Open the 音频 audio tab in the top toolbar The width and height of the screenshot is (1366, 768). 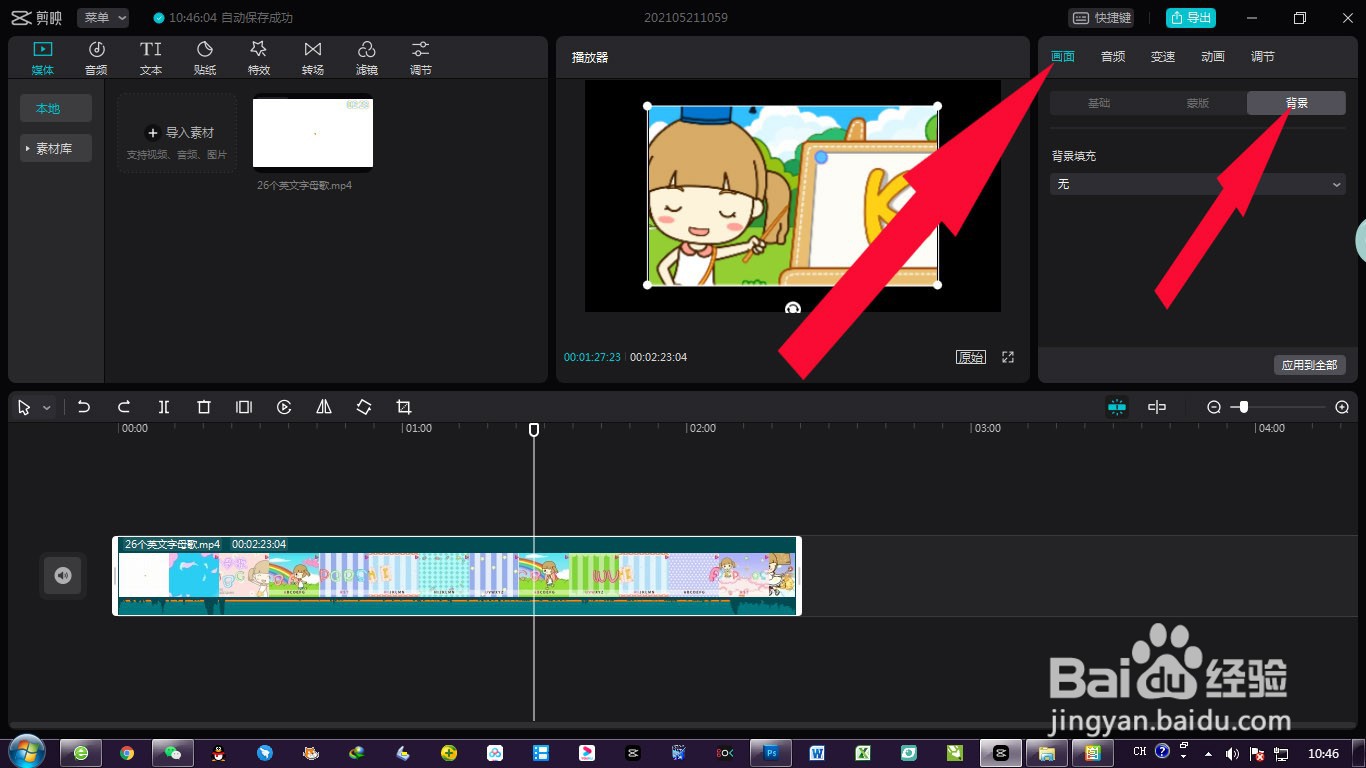pos(96,58)
